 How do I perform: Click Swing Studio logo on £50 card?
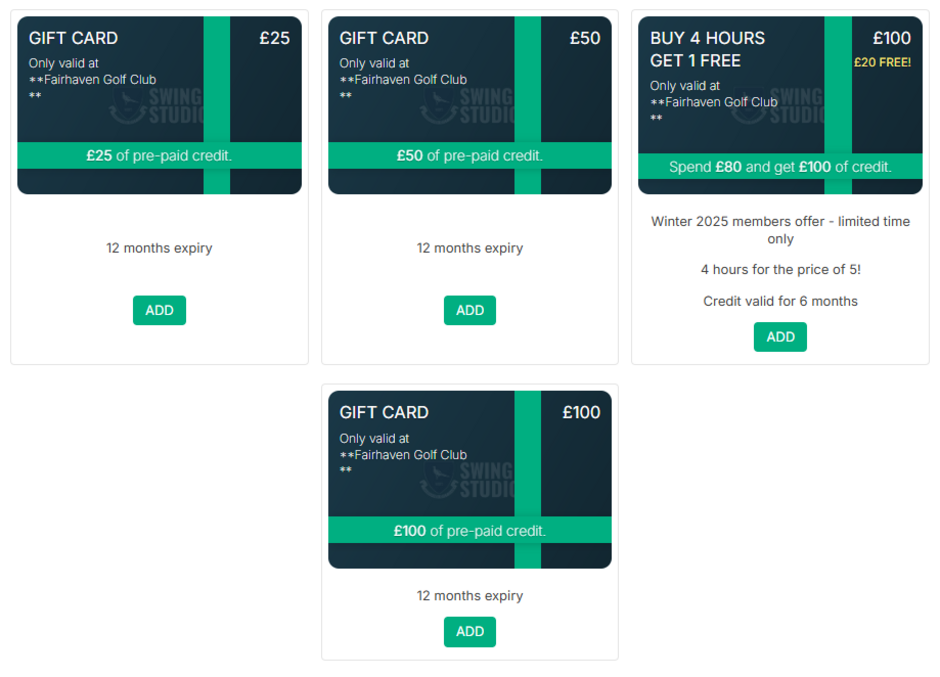click(x=468, y=106)
